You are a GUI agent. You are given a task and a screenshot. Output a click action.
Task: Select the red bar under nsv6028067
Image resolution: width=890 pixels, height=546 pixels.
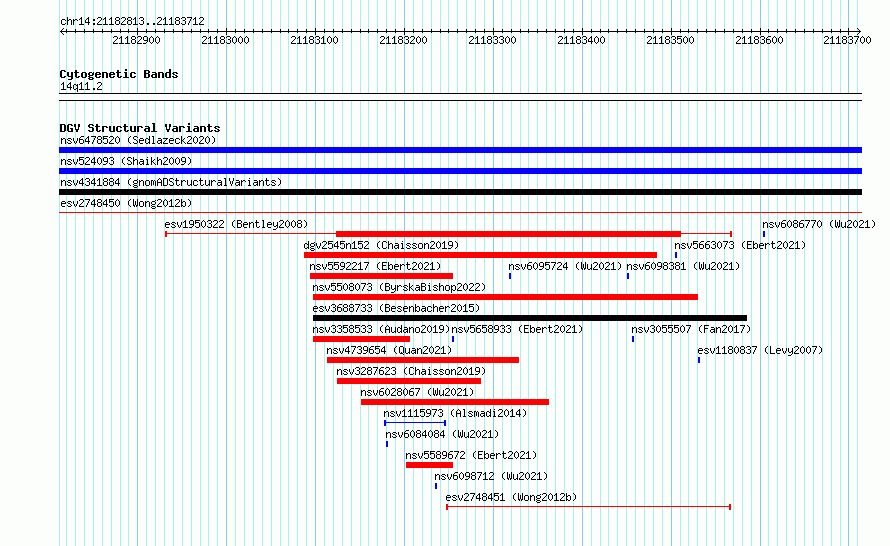pos(455,402)
